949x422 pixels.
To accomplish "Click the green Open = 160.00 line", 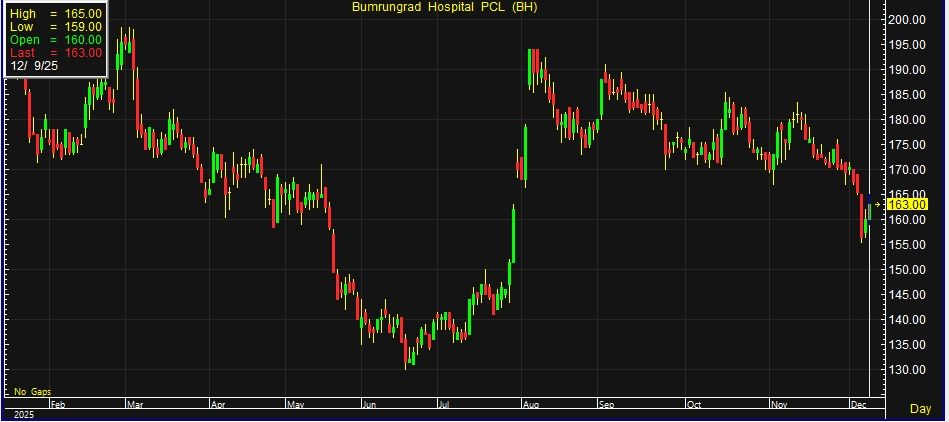I will pos(55,39).
